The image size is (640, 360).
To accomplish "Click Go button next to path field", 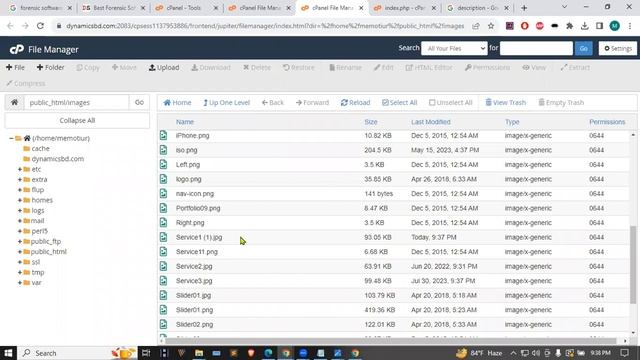I will pyautogui.click(x=139, y=102).
